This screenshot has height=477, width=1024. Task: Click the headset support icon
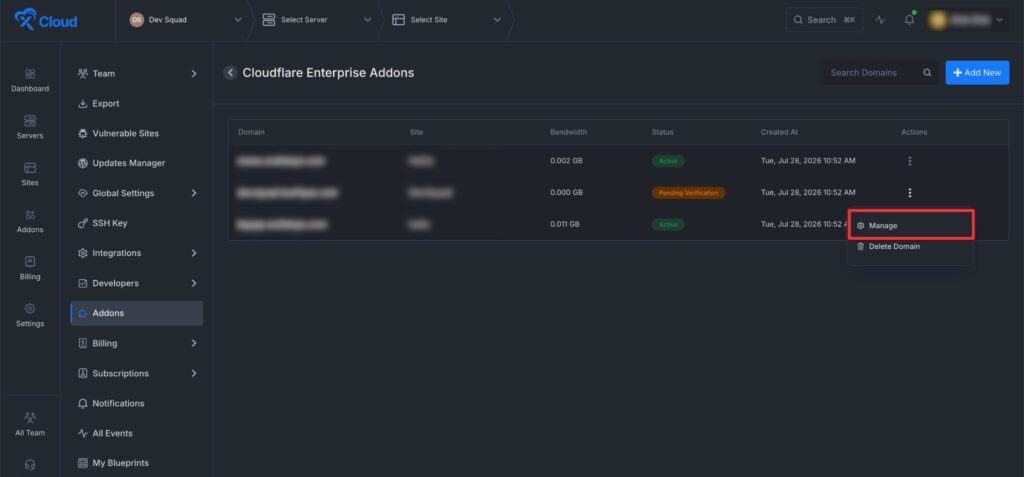pyautogui.click(x=30, y=465)
